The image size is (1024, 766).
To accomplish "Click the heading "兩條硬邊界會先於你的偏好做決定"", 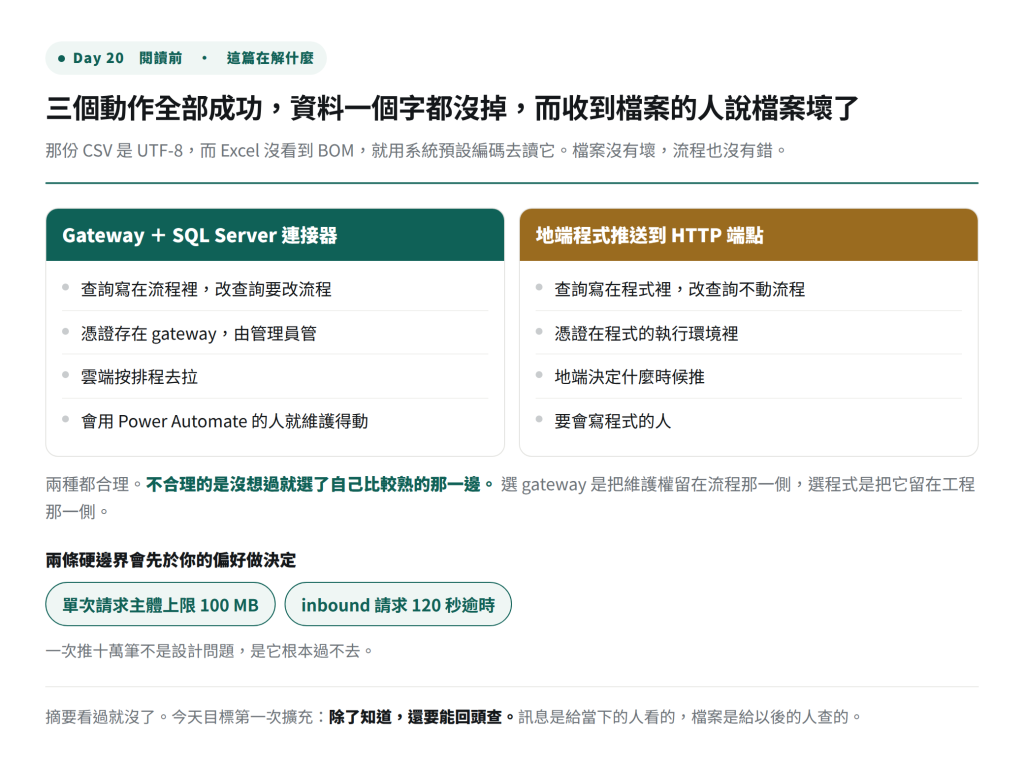I will (x=170, y=560).
